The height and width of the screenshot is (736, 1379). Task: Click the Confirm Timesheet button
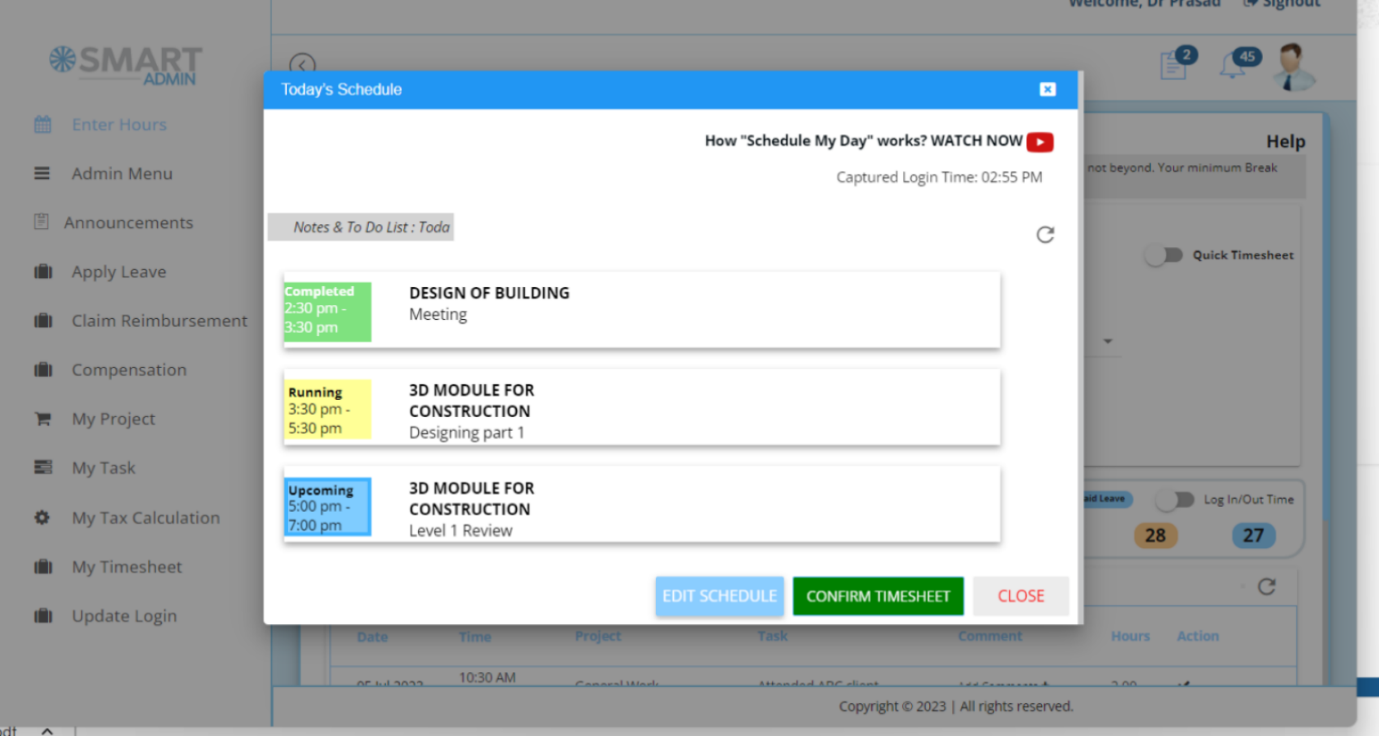[x=878, y=596]
